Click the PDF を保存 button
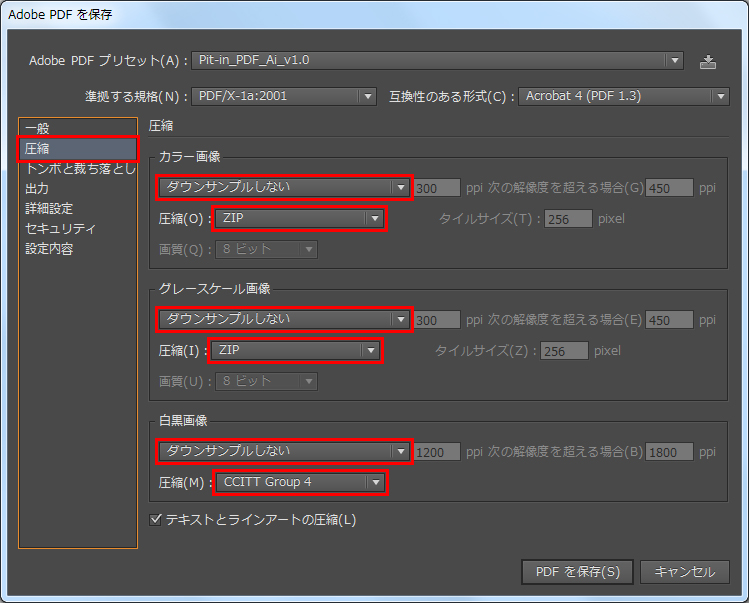749x603 pixels. click(x=577, y=572)
